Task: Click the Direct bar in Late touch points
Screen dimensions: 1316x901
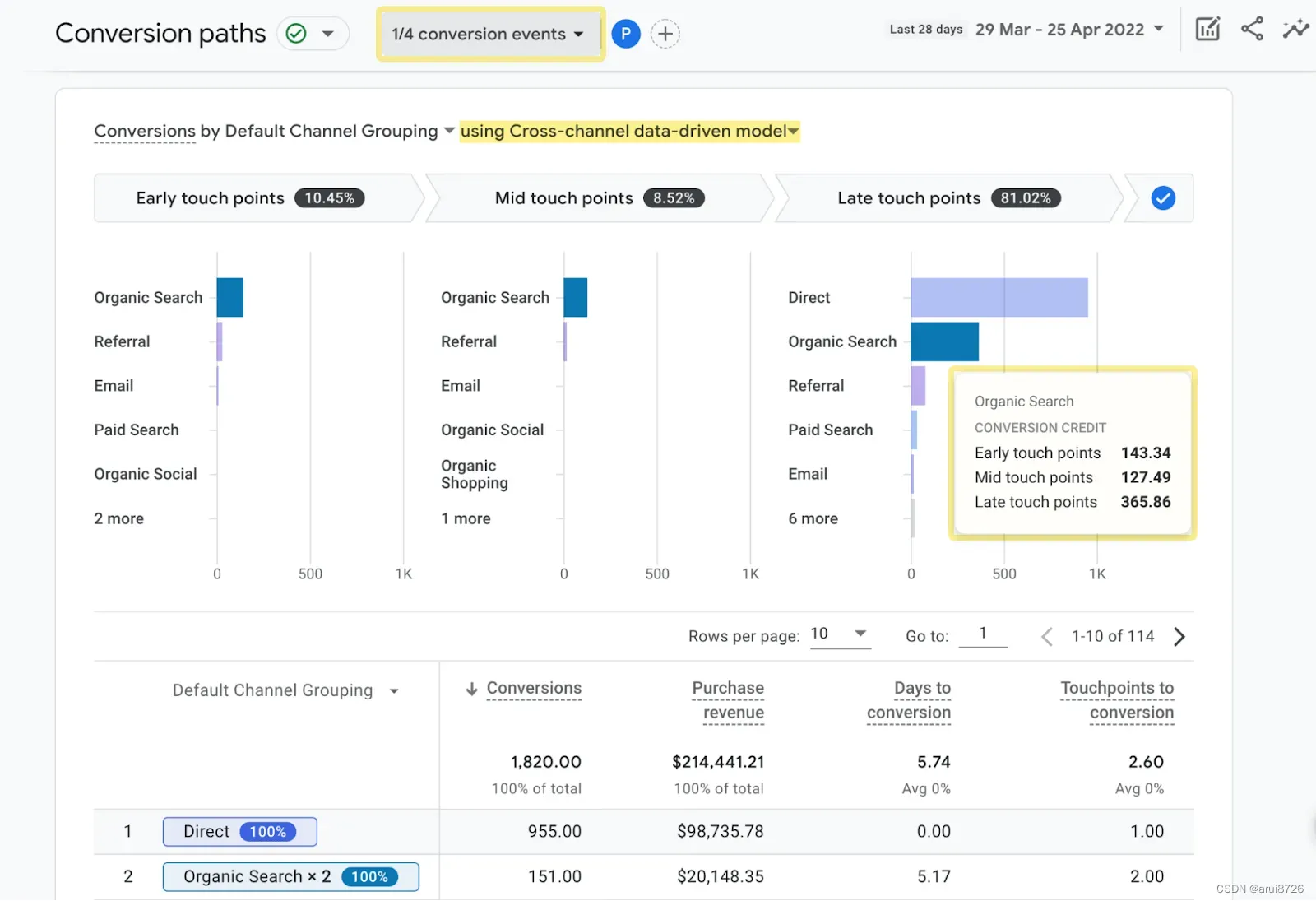Action: tap(999, 298)
